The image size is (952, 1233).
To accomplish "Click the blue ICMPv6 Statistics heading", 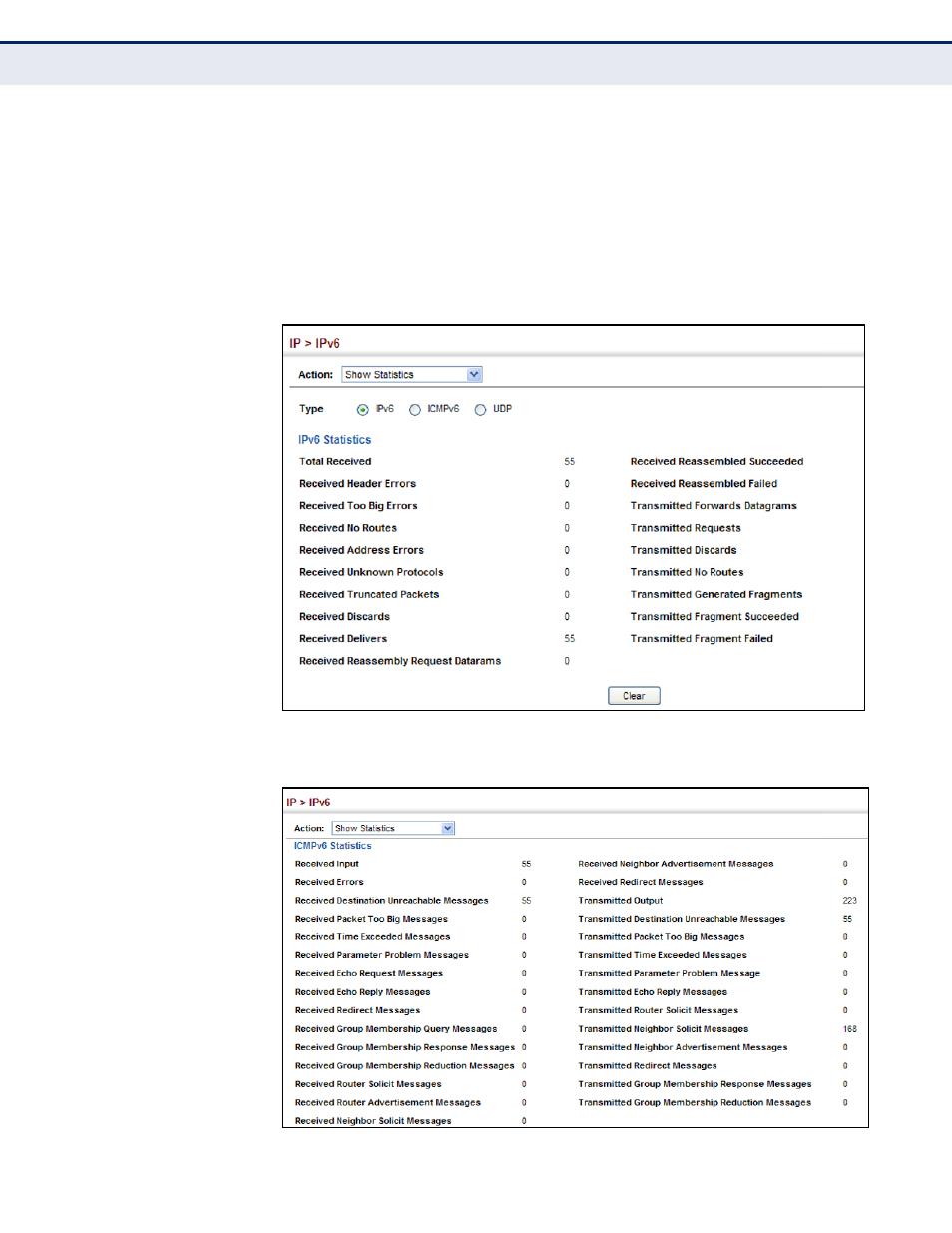I will 332,846.
